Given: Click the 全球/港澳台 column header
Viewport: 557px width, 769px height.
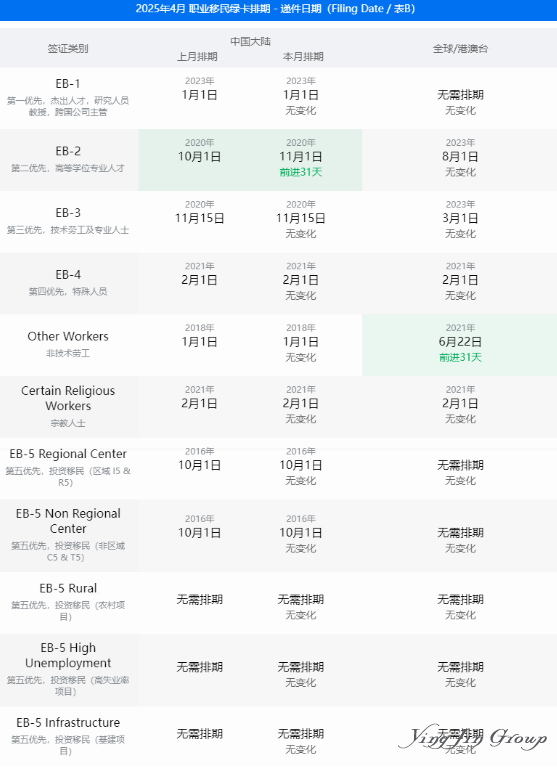Looking at the screenshot, I should pos(460,49).
